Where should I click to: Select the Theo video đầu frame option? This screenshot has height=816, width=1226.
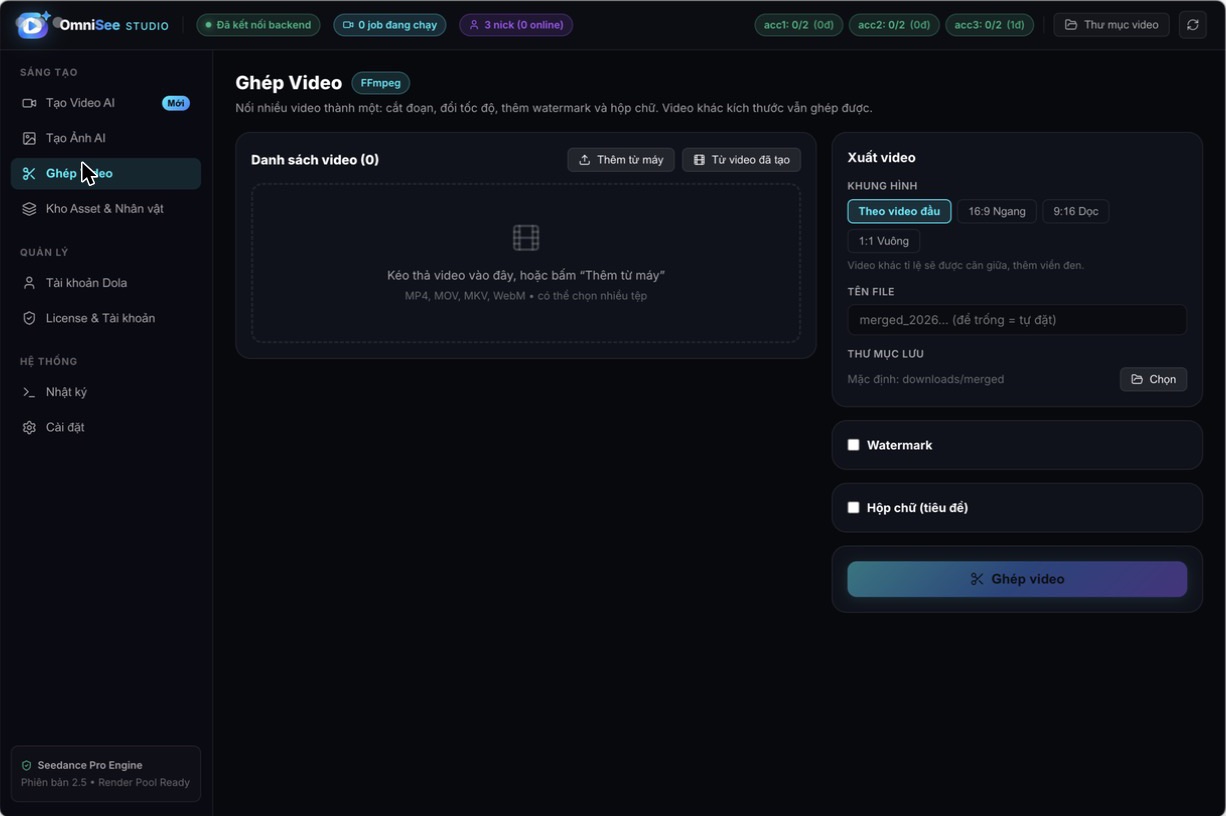pyautogui.click(x=899, y=211)
